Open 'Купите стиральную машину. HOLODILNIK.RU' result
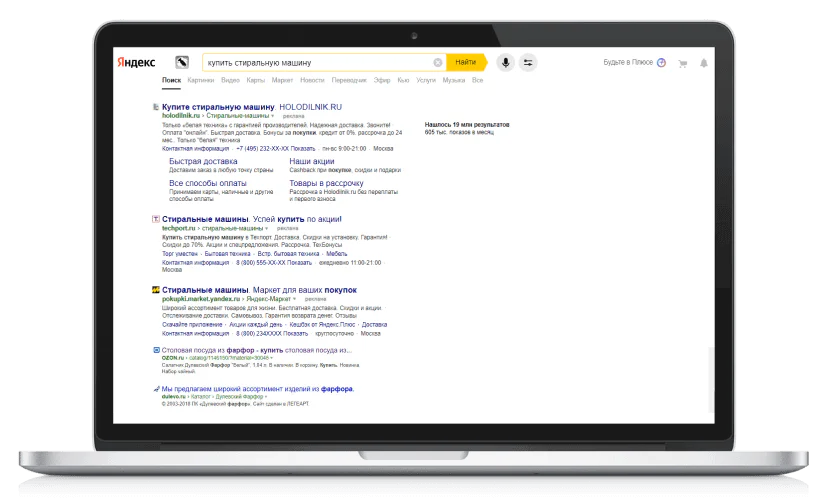The image size is (828, 504). pyautogui.click(x=252, y=107)
